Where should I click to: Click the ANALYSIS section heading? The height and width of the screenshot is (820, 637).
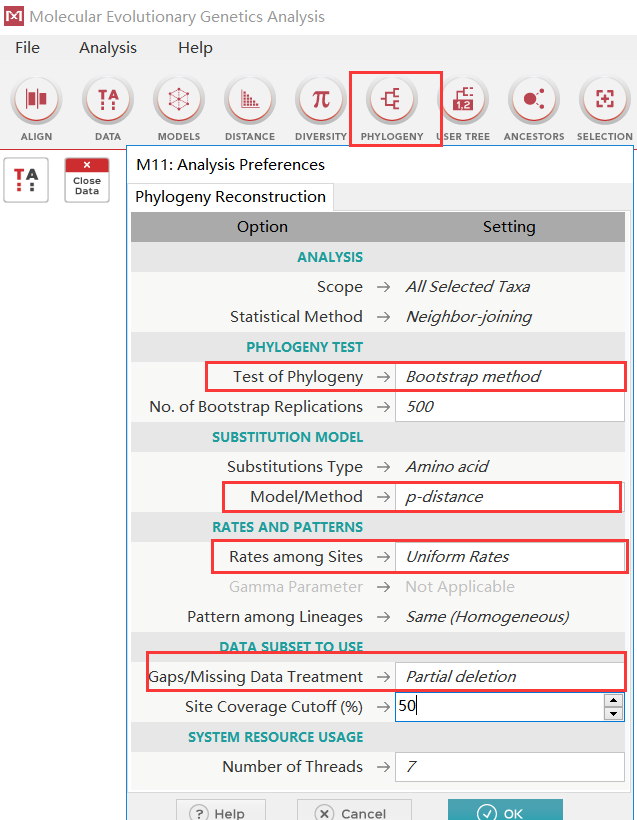point(330,257)
